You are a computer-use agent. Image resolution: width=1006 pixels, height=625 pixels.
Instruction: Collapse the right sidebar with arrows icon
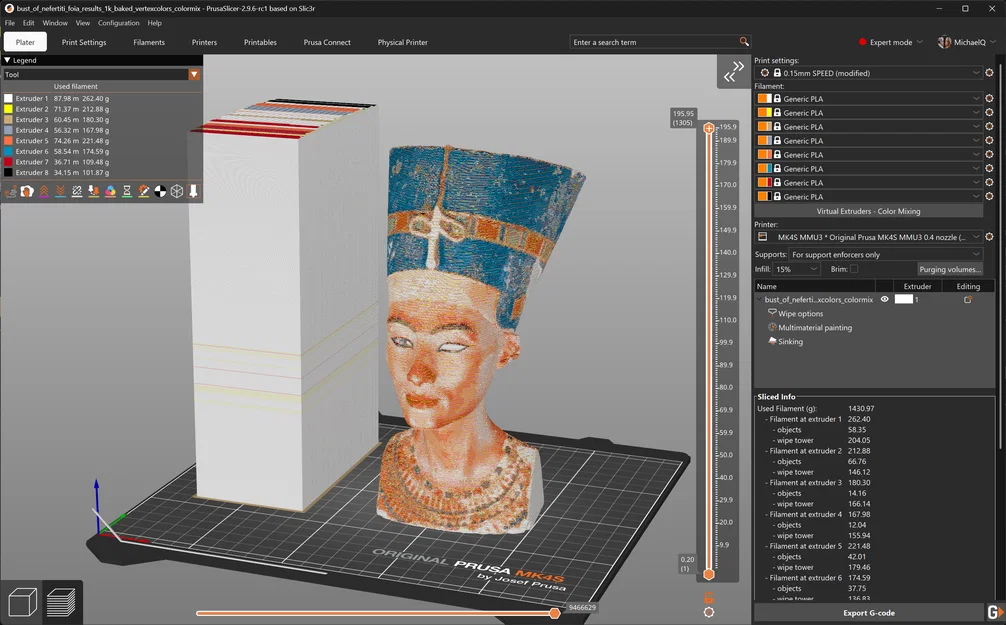click(x=734, y=71)
